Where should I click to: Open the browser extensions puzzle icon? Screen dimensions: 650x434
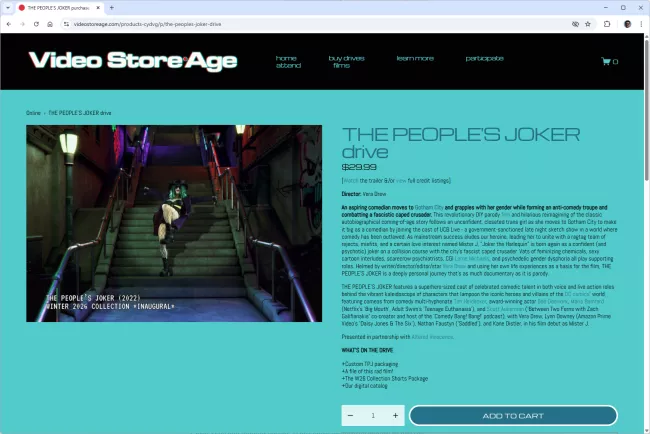[607, 23]
